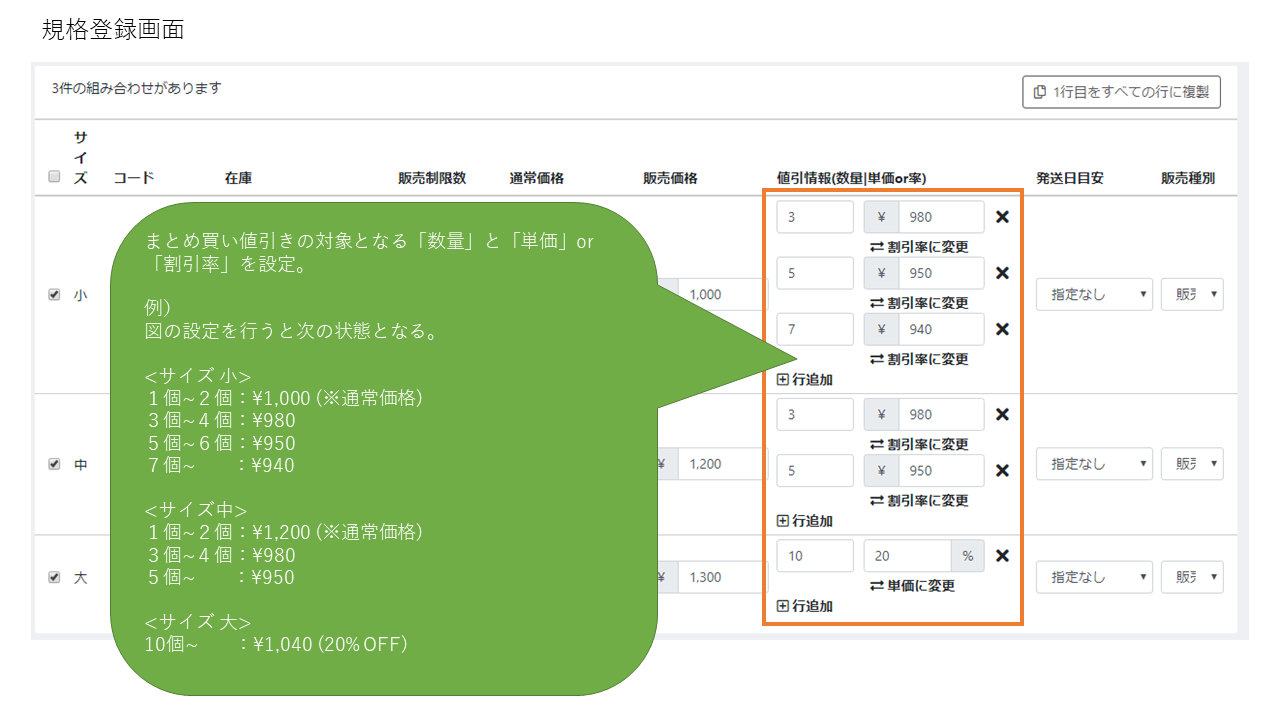This screenshot has height=720, width=1280.
Task: Delete the size 小 quantity 7 discount row
Action: pos(1002,329)
